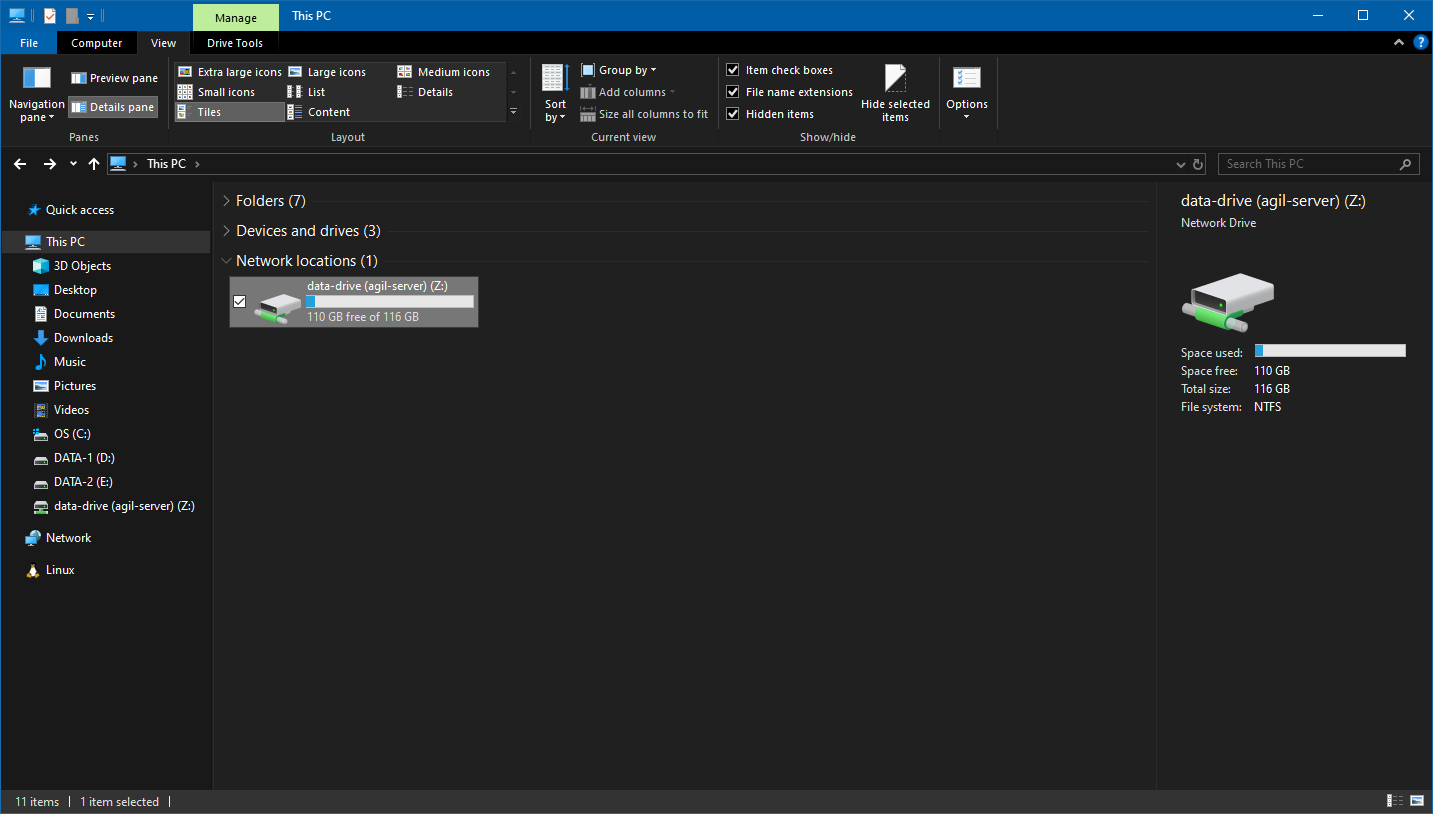Switch layout to Extra large icons
The width and height of the screenshot is (1433, 814).
click(230, 72)
